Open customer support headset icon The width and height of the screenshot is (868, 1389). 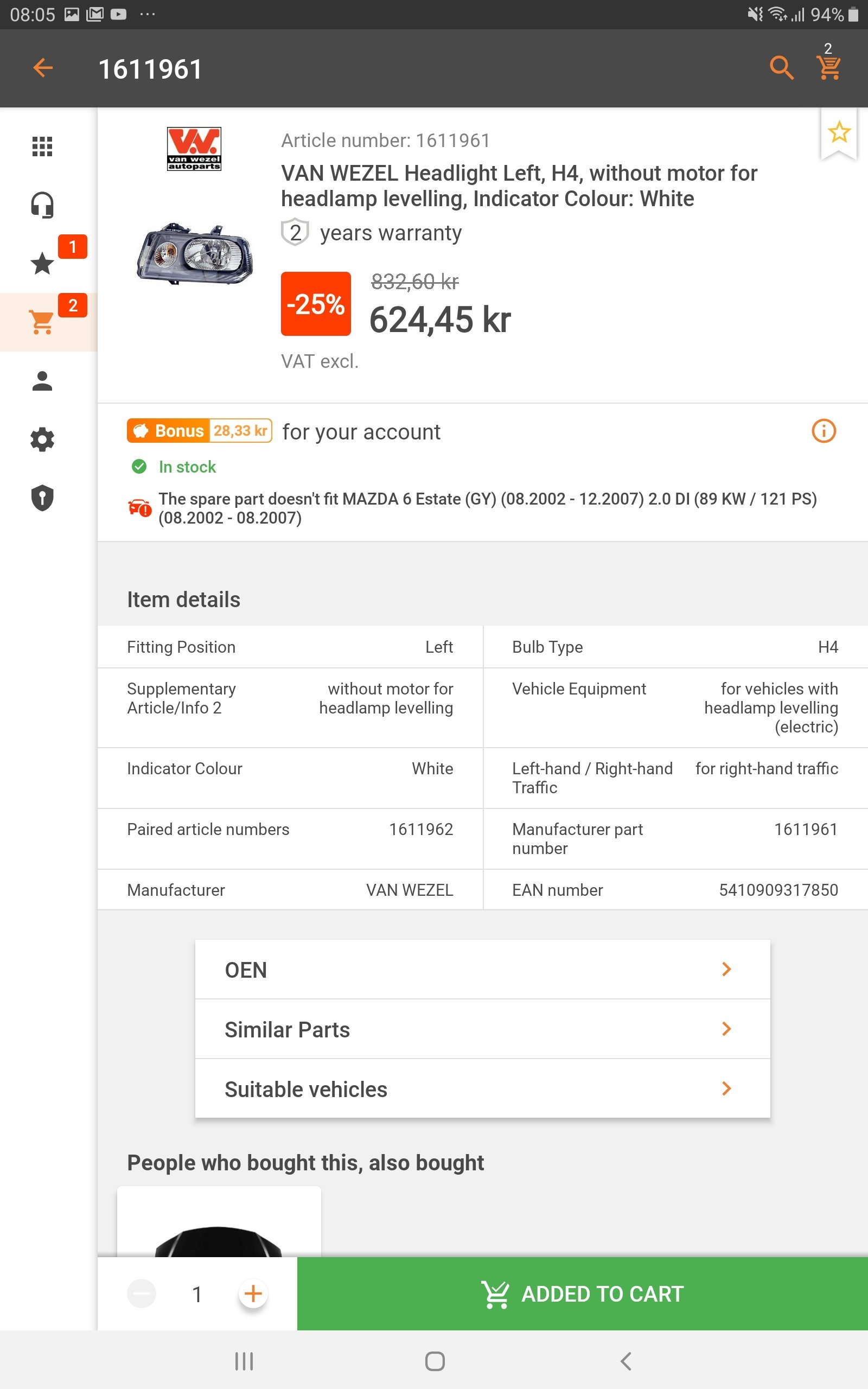click(42, 205)
